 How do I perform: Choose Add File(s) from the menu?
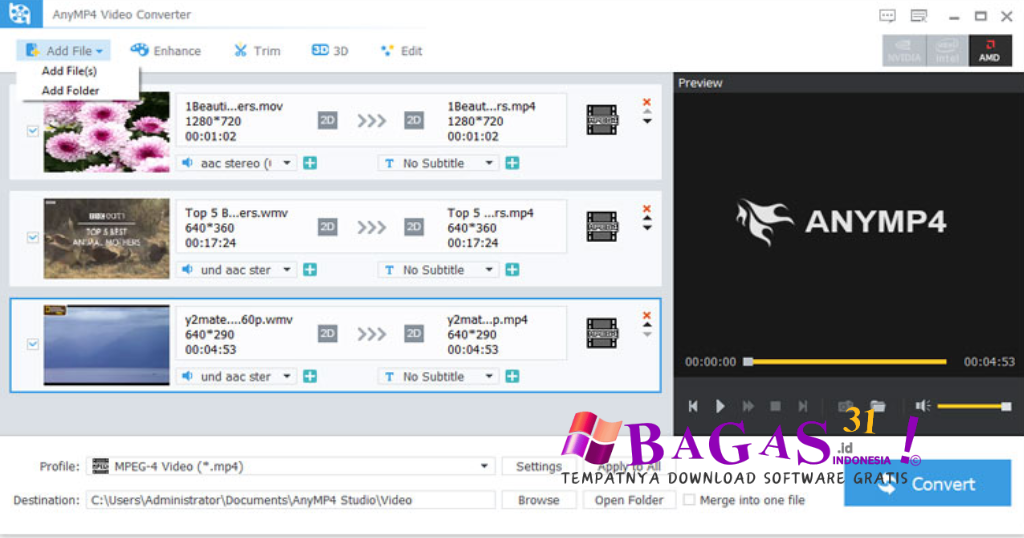(69, 71)
